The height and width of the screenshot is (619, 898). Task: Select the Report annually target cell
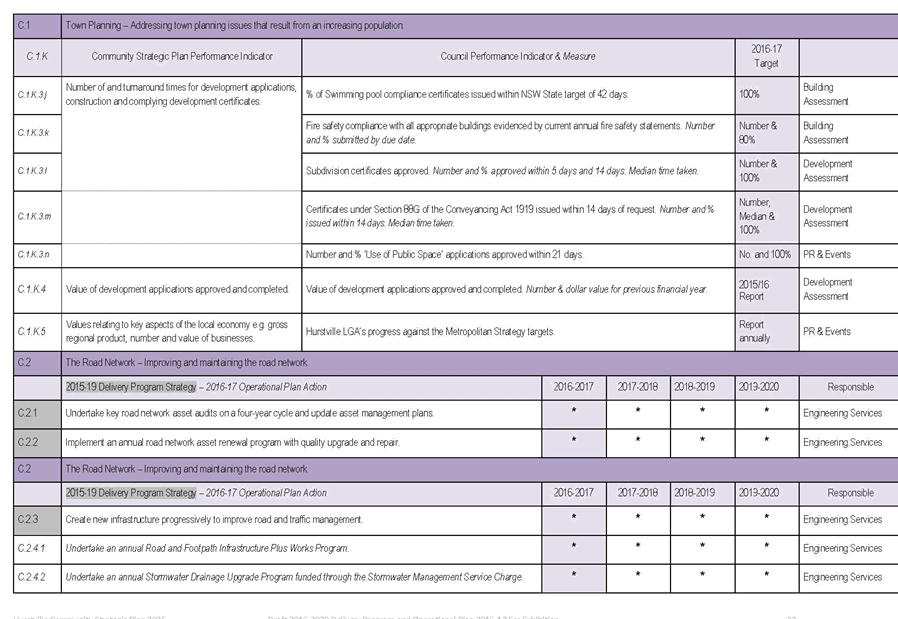pyautogui.click(x=766, y=331)
